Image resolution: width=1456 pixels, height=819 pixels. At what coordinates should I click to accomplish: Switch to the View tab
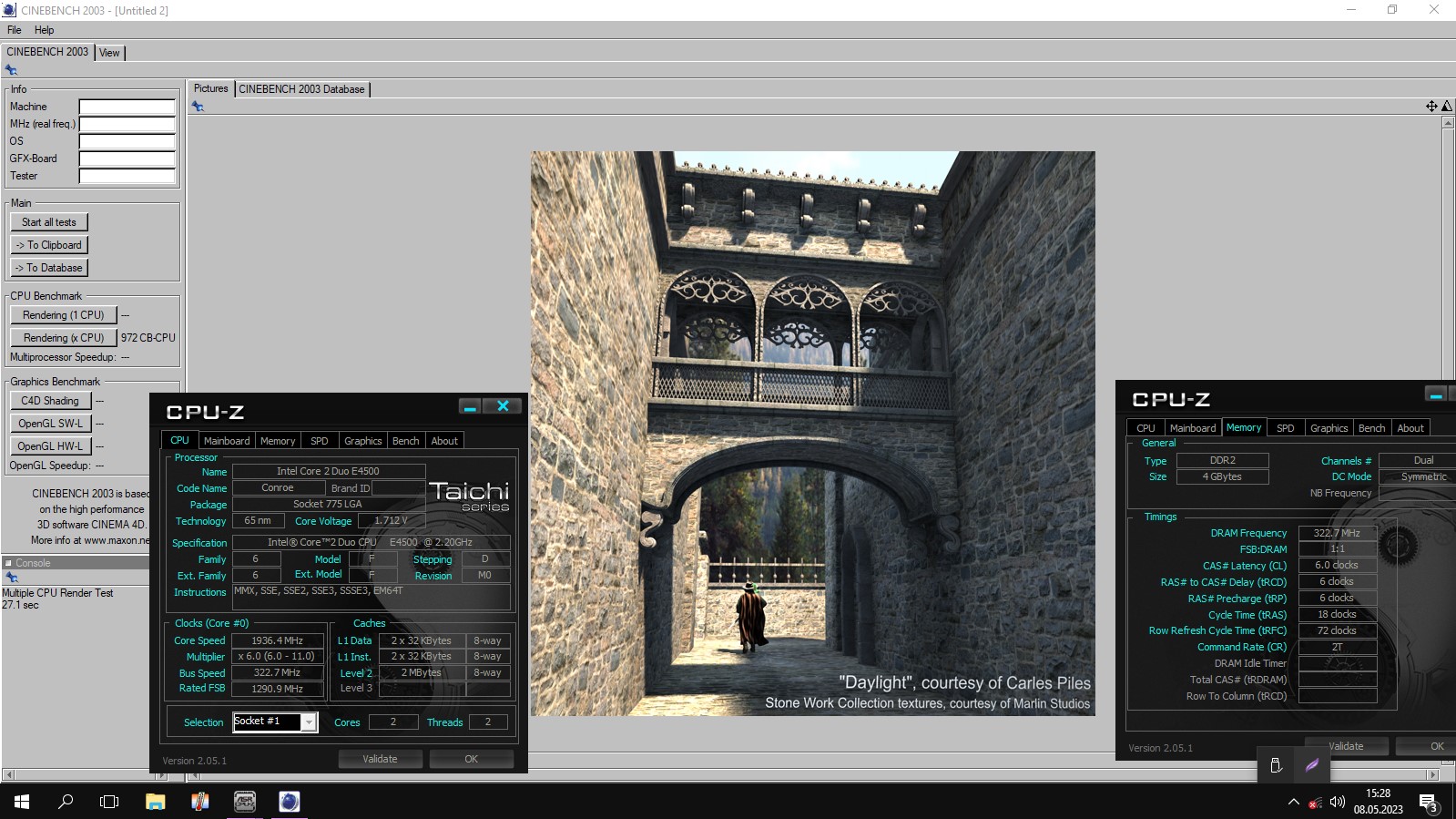(x=109, y=53)
